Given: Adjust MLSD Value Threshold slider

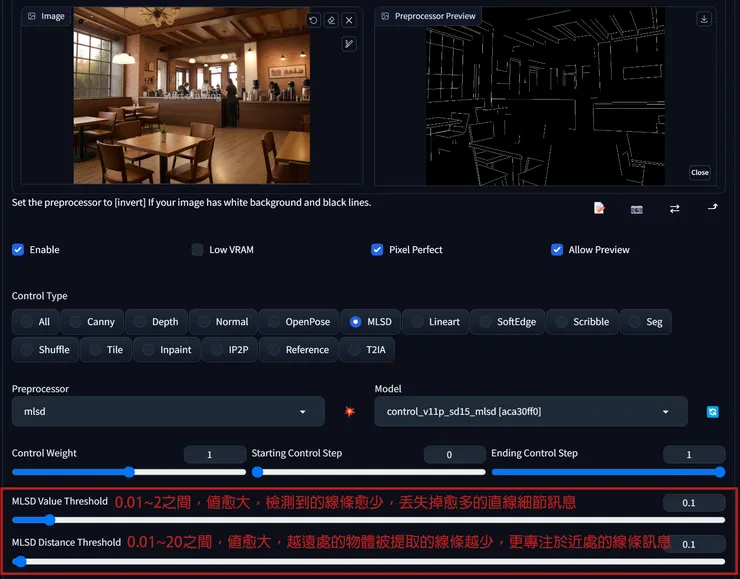Looking at the screenshot, I should [x=369, y=520].
